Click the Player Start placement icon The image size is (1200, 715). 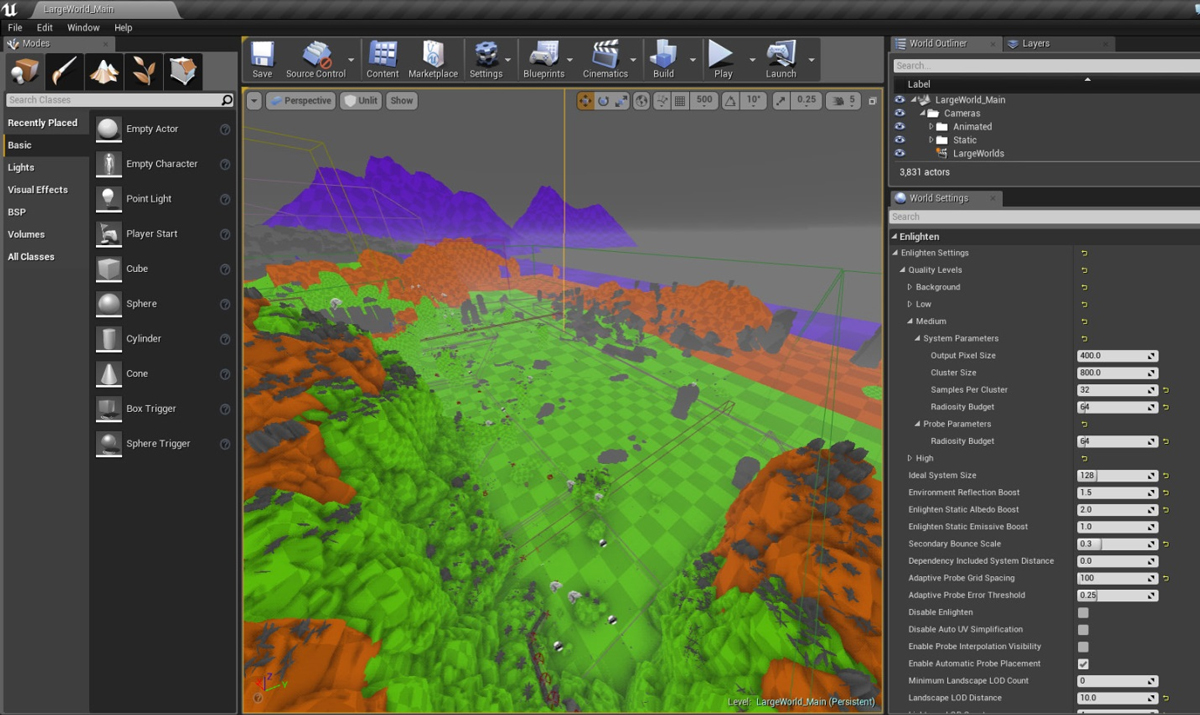tap(109, 234)
